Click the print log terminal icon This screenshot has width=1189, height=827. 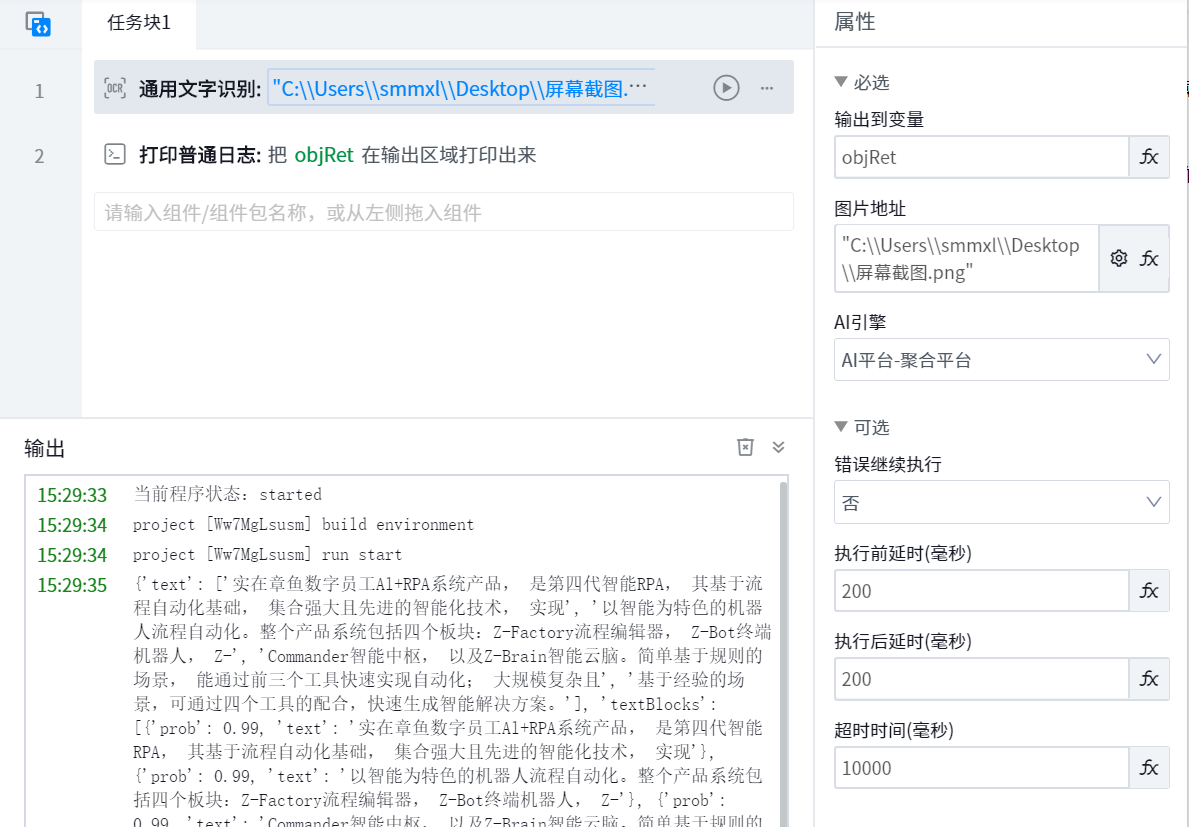116,154
